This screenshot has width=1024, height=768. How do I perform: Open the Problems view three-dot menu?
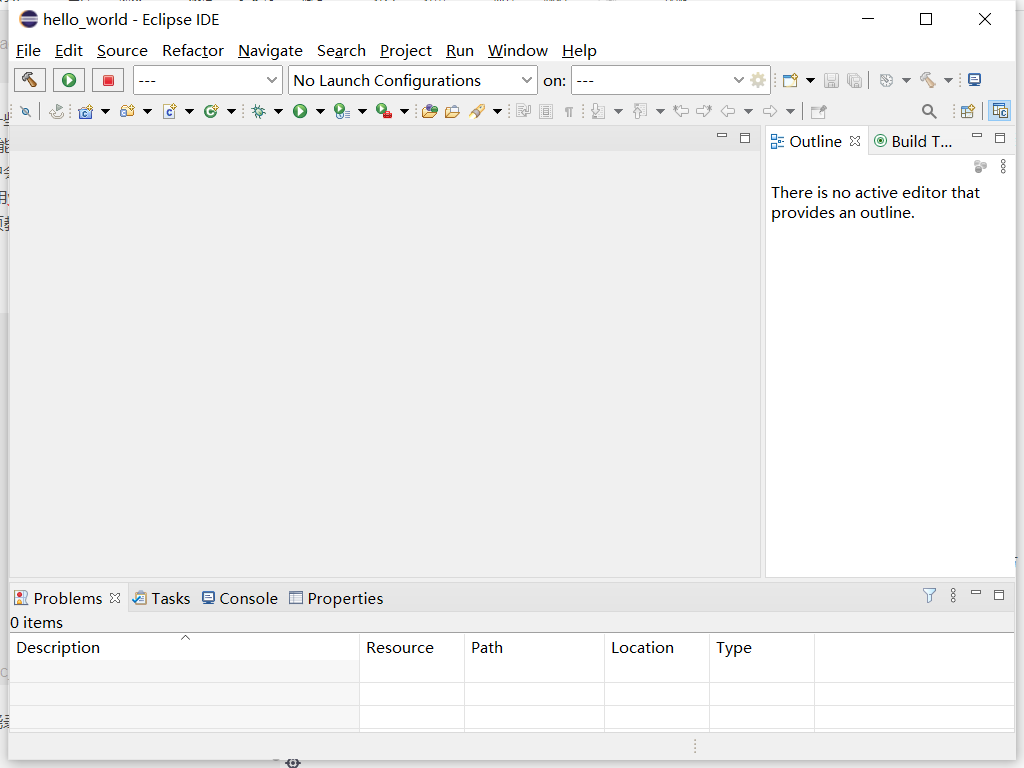[953, 596]
